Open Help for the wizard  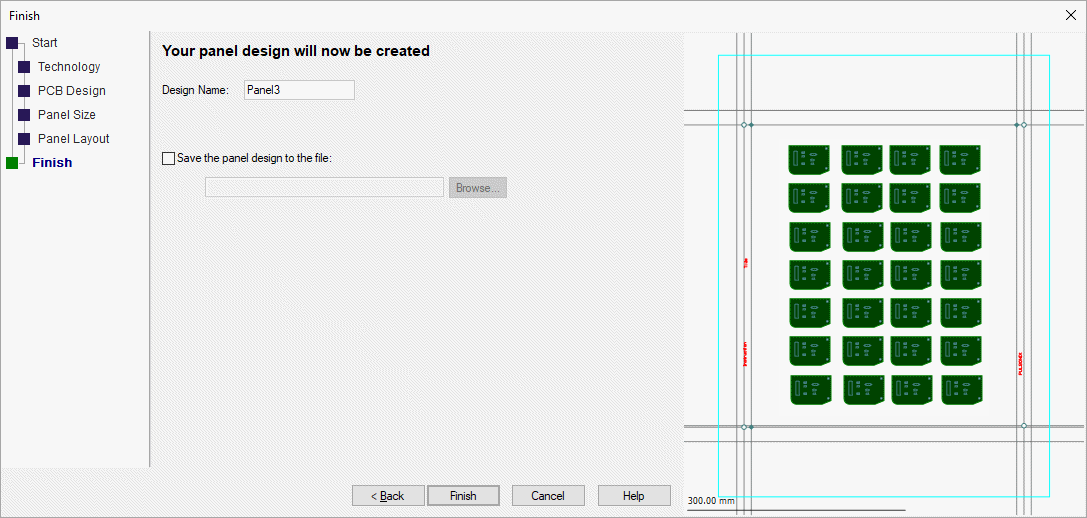point(634,496)
